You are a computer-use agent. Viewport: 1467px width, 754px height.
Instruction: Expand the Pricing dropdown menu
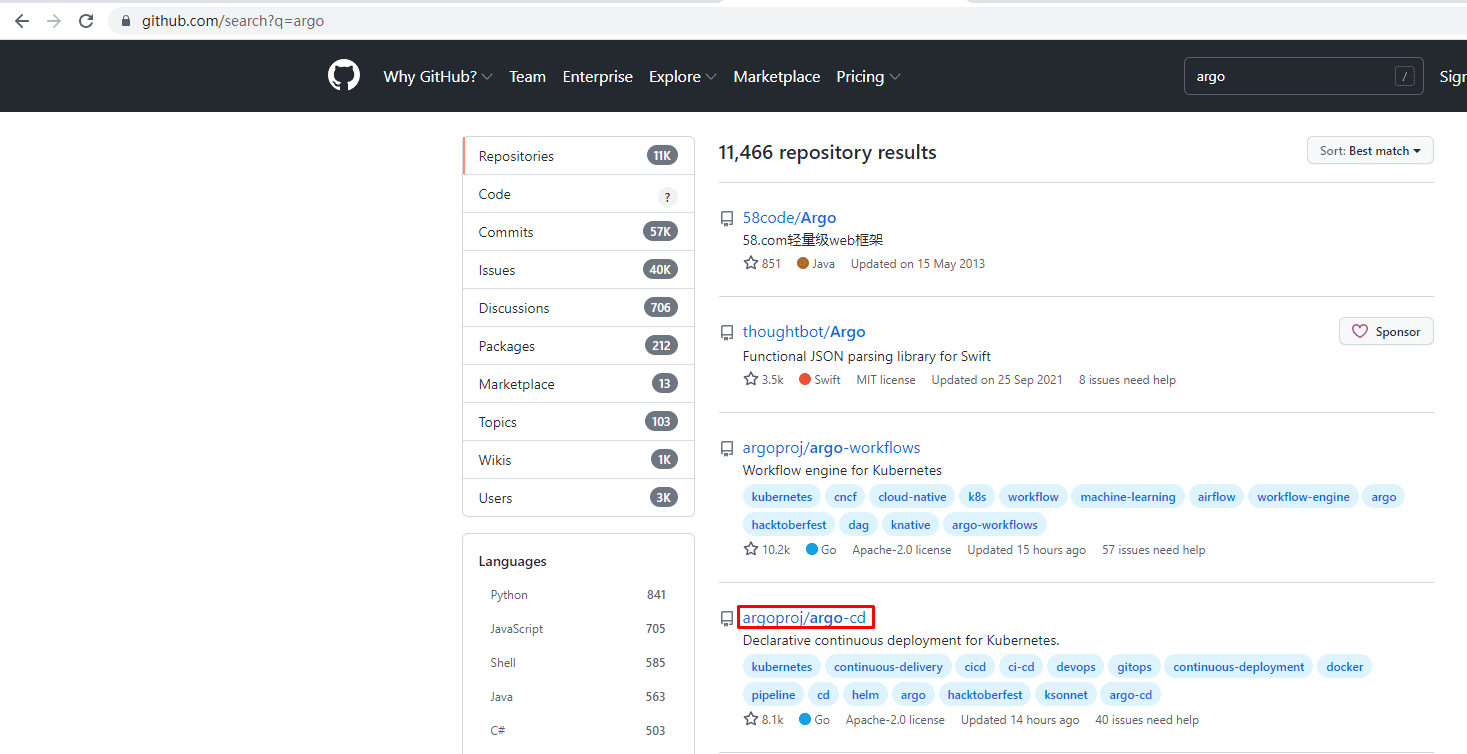[x=868, y=77]
